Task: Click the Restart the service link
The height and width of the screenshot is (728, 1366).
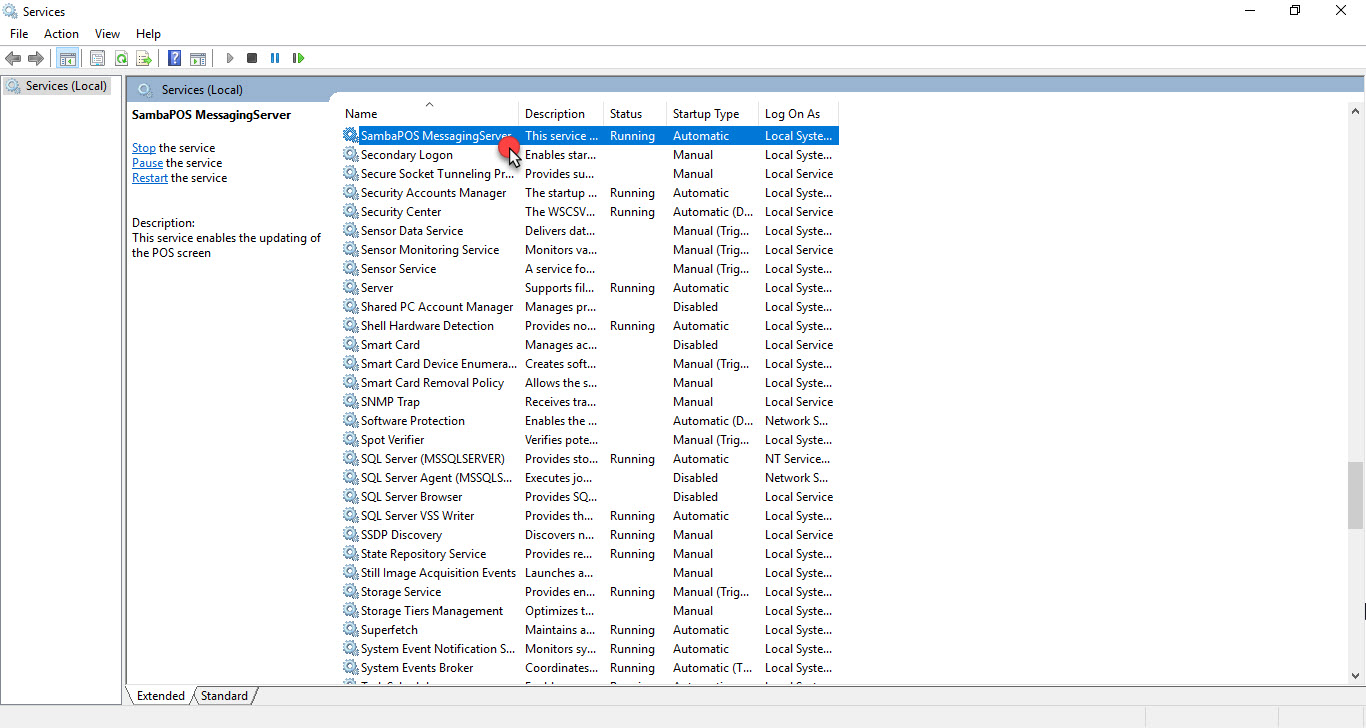Action: [x=150, y=178]
